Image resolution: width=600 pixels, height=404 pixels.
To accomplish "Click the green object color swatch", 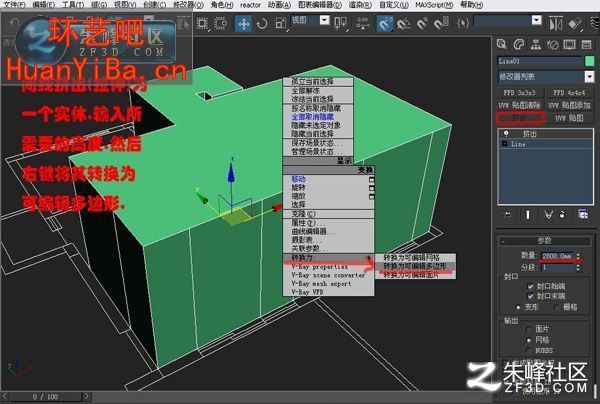I will pyautogui.click(x=590, y=61).
